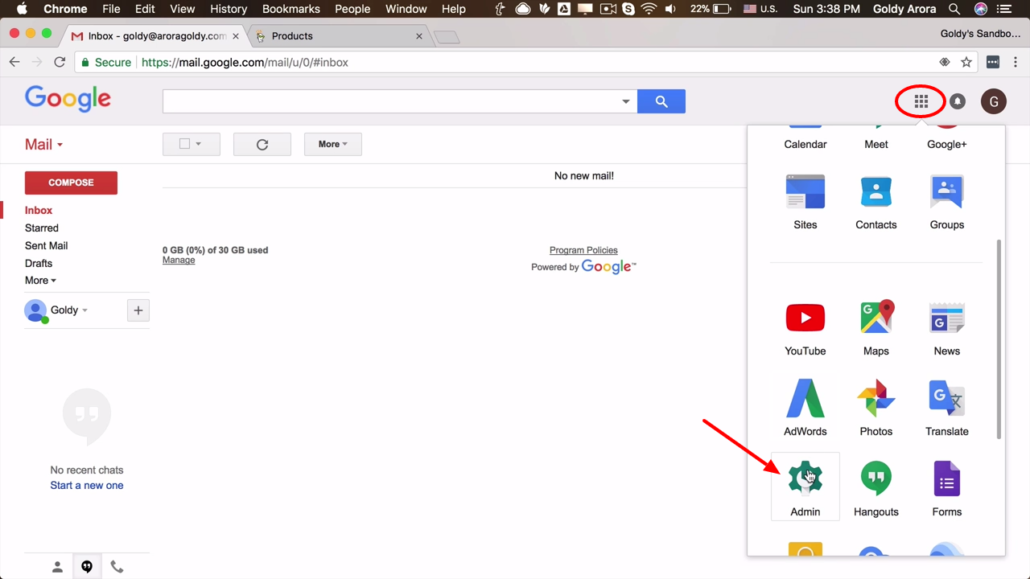Go back in Chrome
The image size is (1030, 579).
(x=14, y=62)
